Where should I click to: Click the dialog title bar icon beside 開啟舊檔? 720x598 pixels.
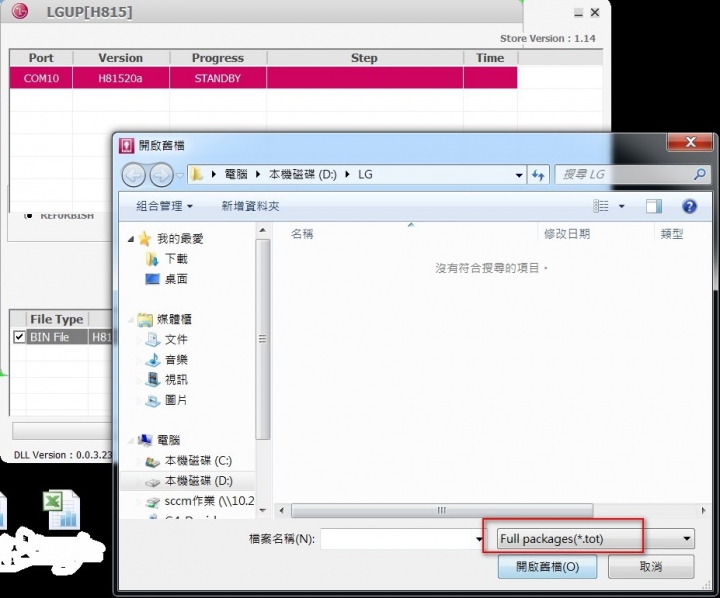(126, 146)
